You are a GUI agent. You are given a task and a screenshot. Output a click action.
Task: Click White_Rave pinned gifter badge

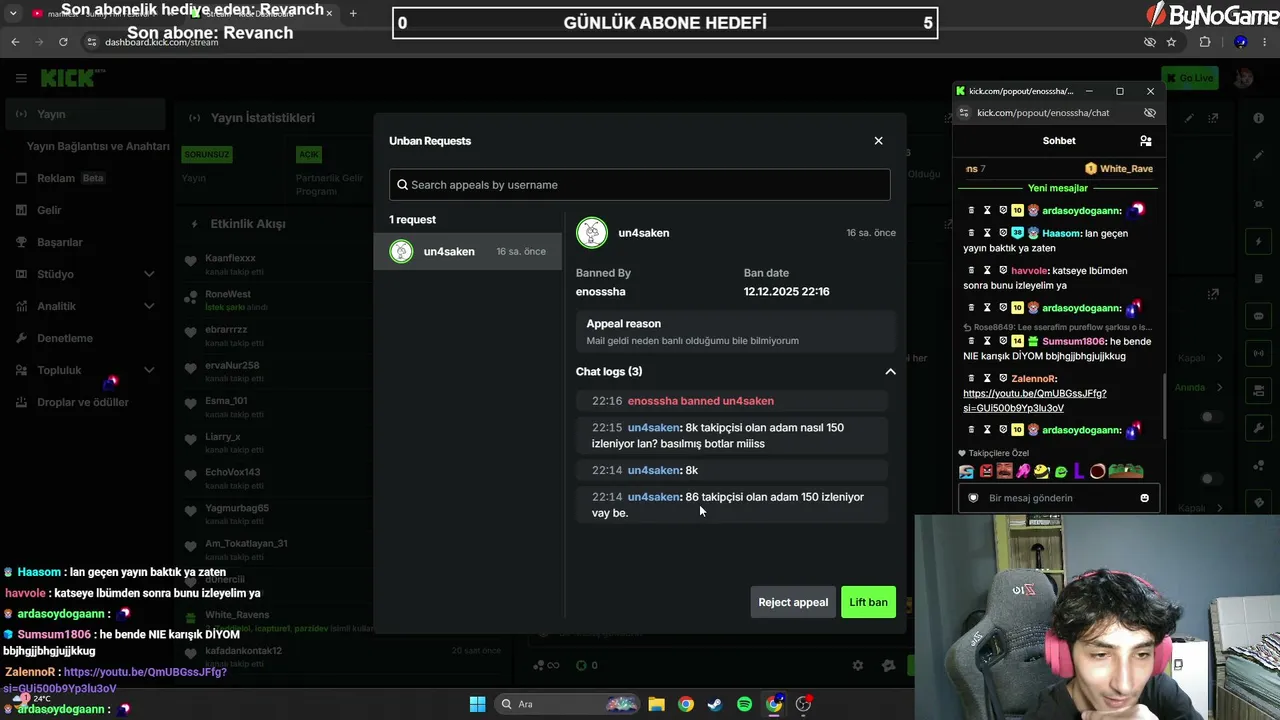click(1119, 169)
